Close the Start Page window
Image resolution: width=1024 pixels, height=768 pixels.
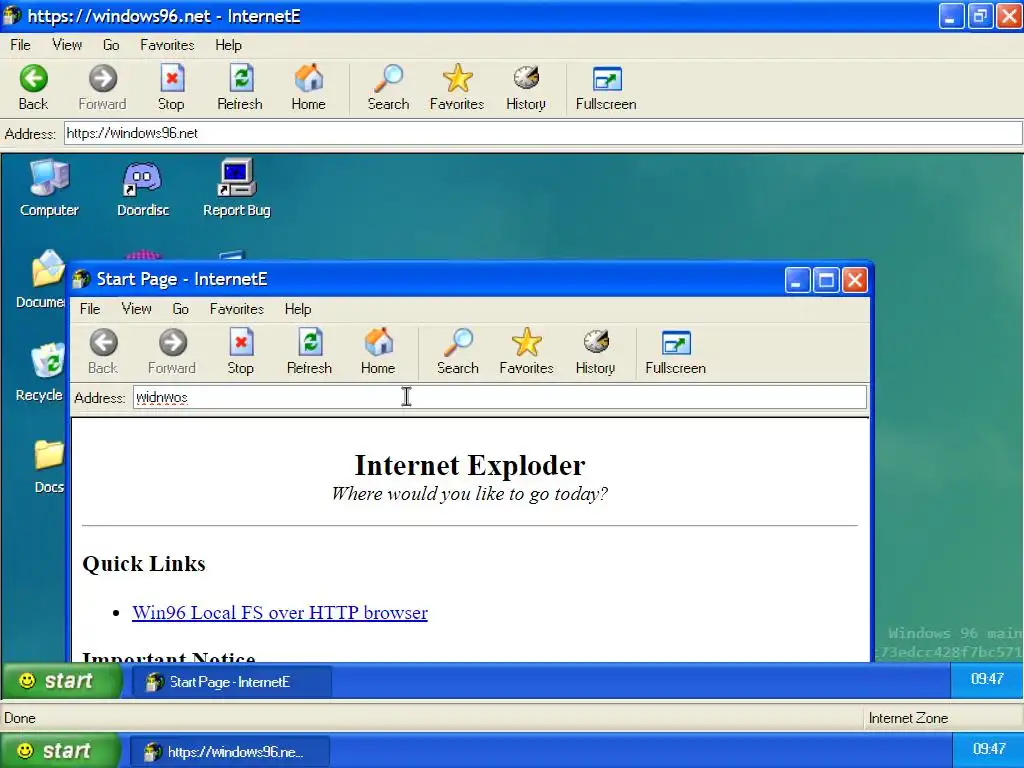coord(855,280)
